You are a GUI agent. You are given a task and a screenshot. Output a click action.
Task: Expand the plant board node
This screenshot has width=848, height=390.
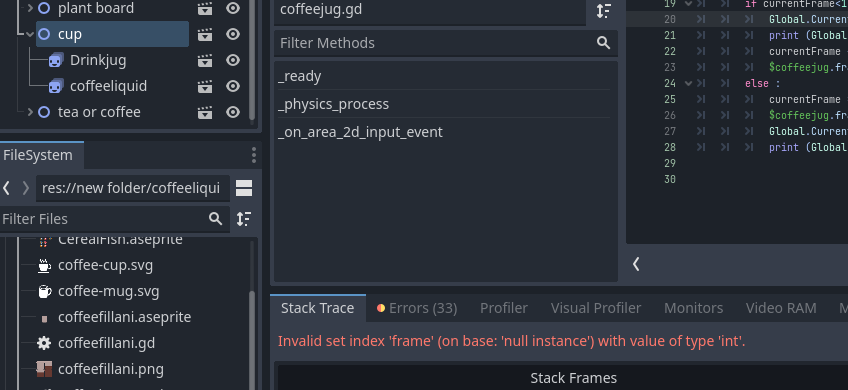click(30, 8)
